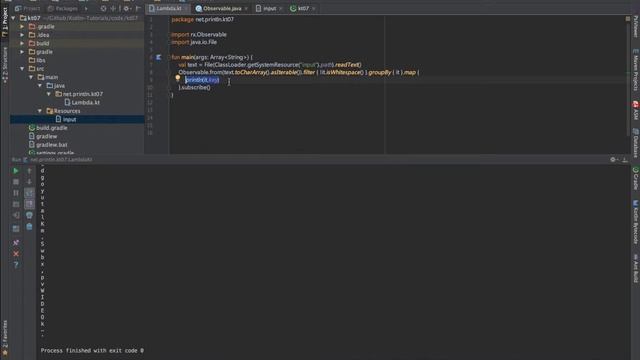Image resolution: width=640 pixels, height=360 pixels.
Task: Click the Exit icon in Run toolbar
Action: [x=16, y=215]
